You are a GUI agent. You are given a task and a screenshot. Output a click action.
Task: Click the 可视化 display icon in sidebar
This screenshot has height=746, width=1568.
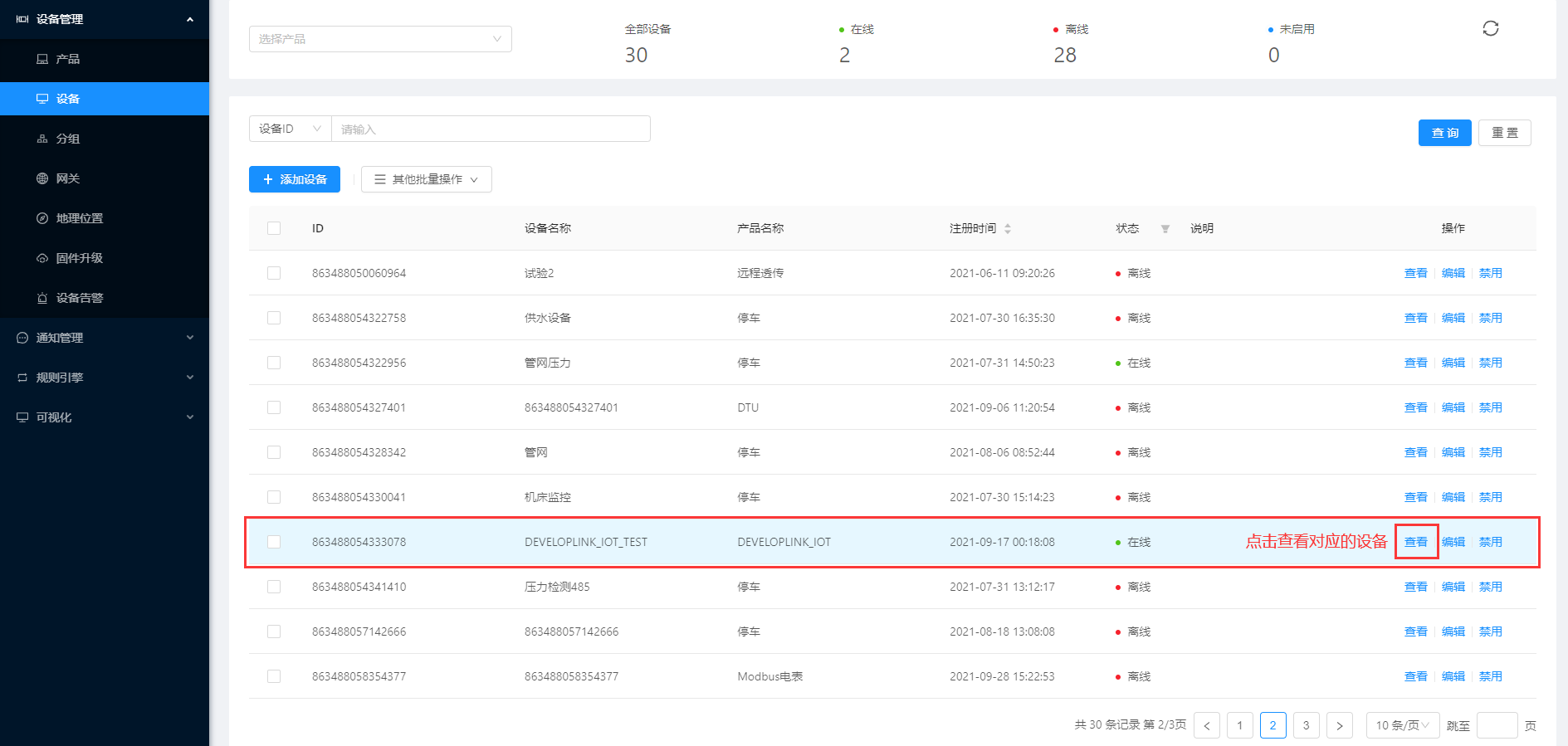click(22, 417)
